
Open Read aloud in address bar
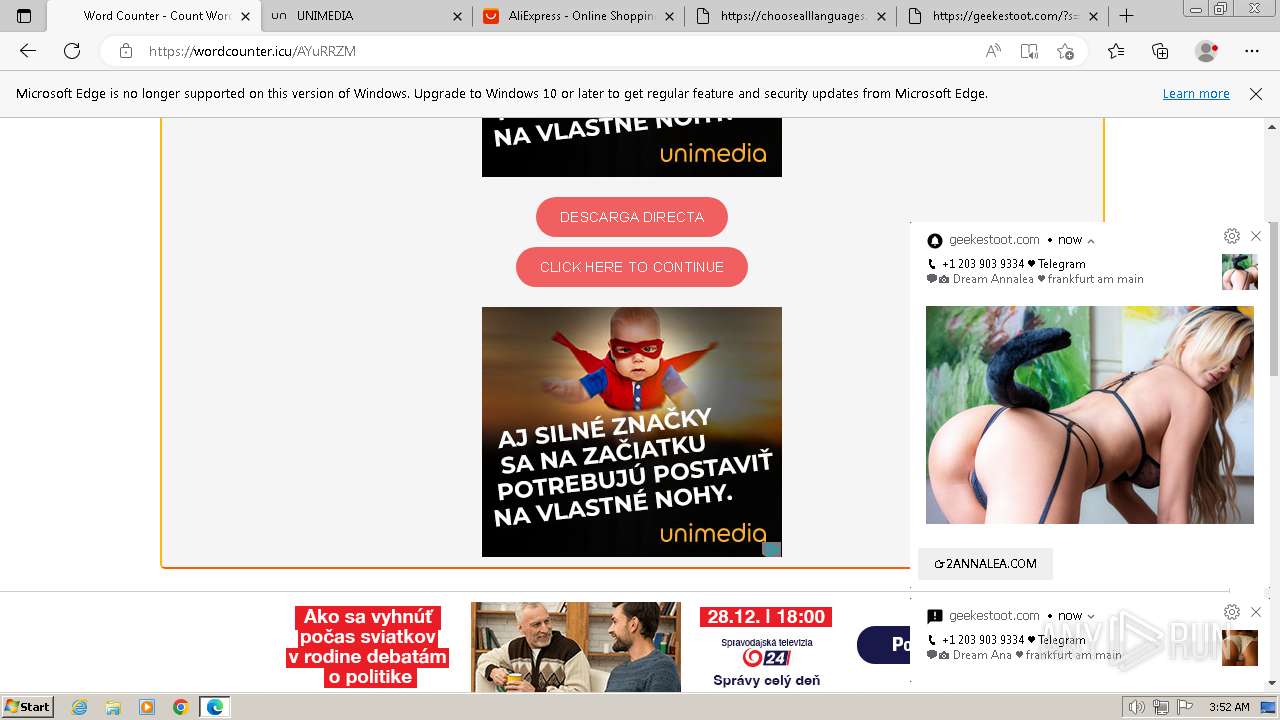click(993, 51)
